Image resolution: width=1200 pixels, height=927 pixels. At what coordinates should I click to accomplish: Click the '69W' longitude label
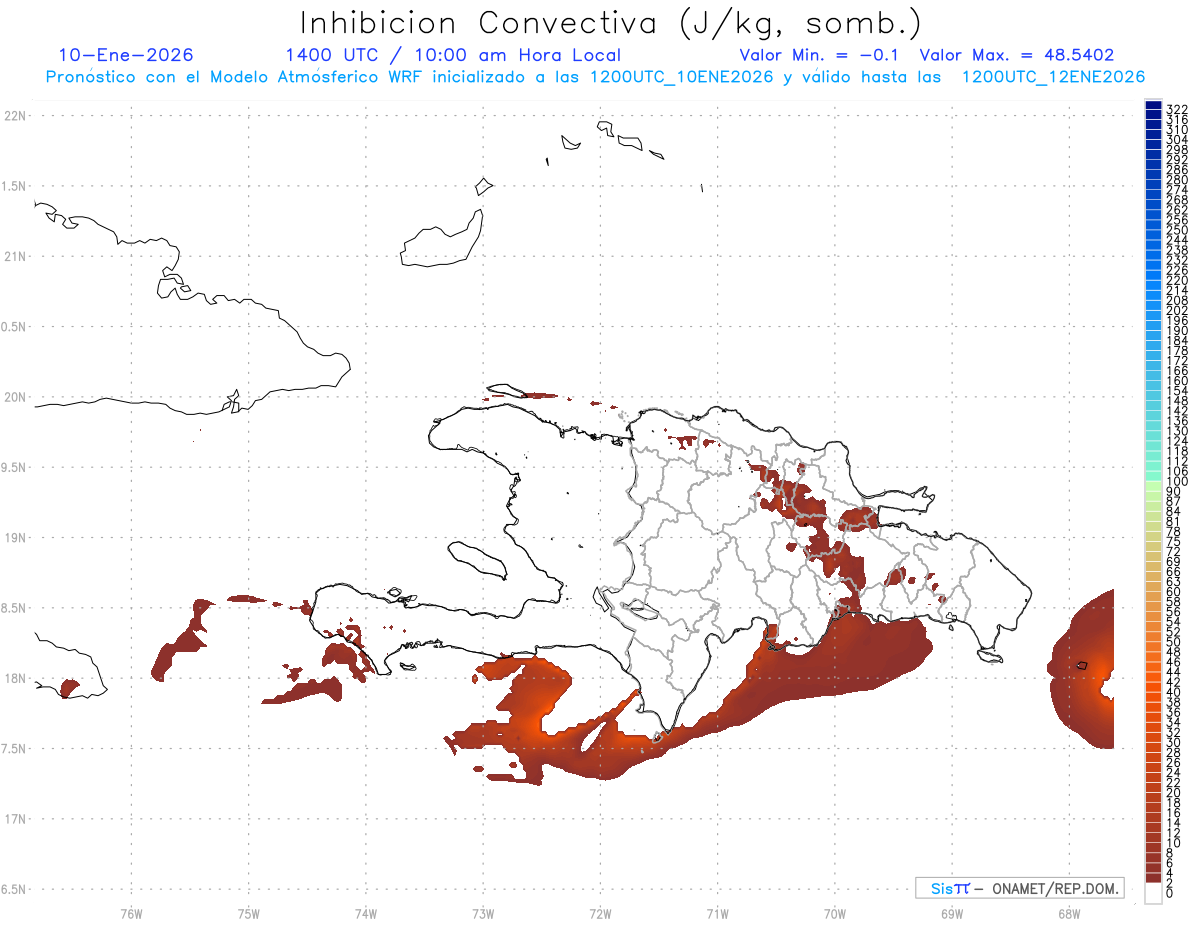[x=951, y=912]
